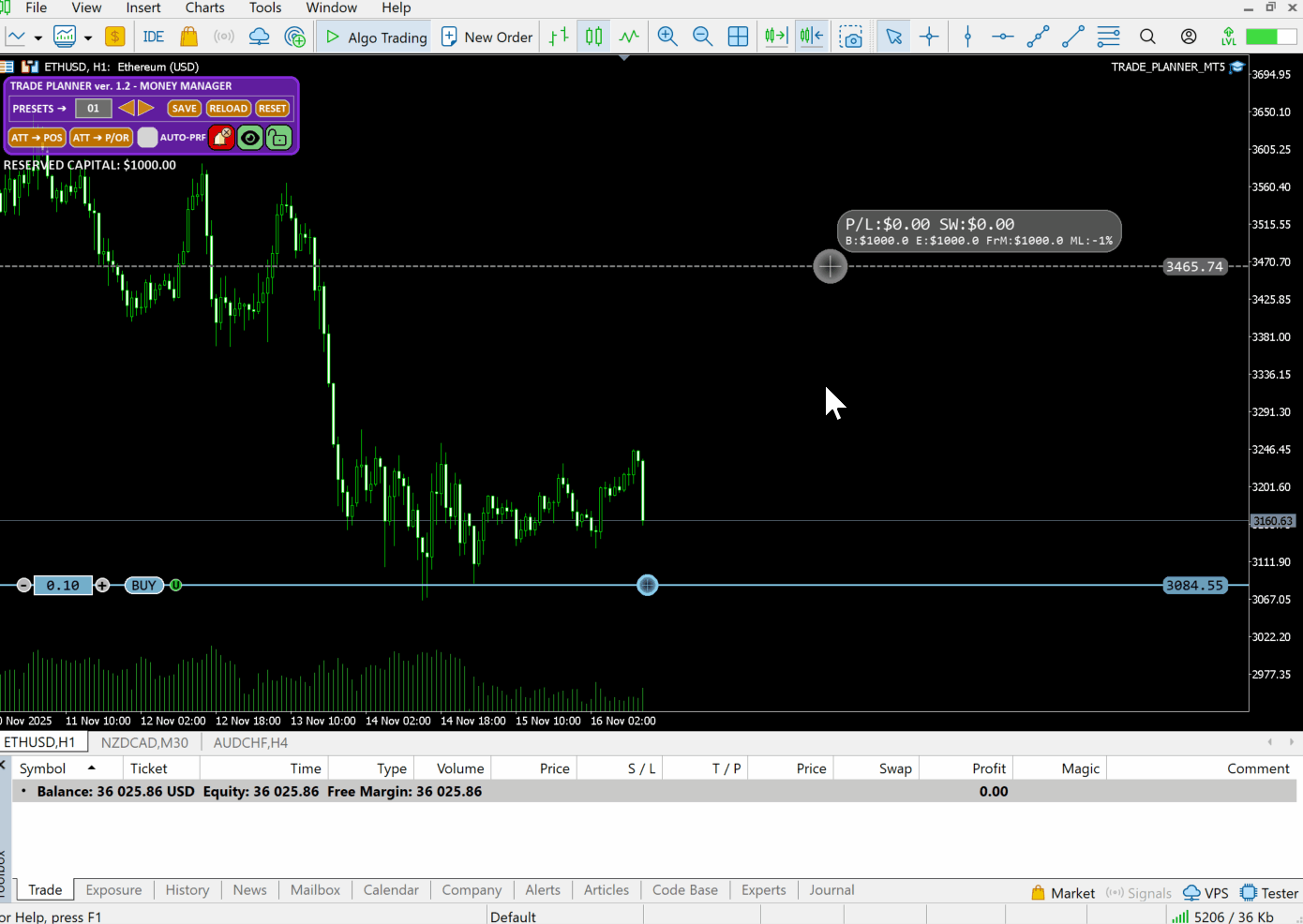Screen dimensions: 1303x924
Task: Click the New Order button
Action: pyautogui.click(x=487, y=37)
